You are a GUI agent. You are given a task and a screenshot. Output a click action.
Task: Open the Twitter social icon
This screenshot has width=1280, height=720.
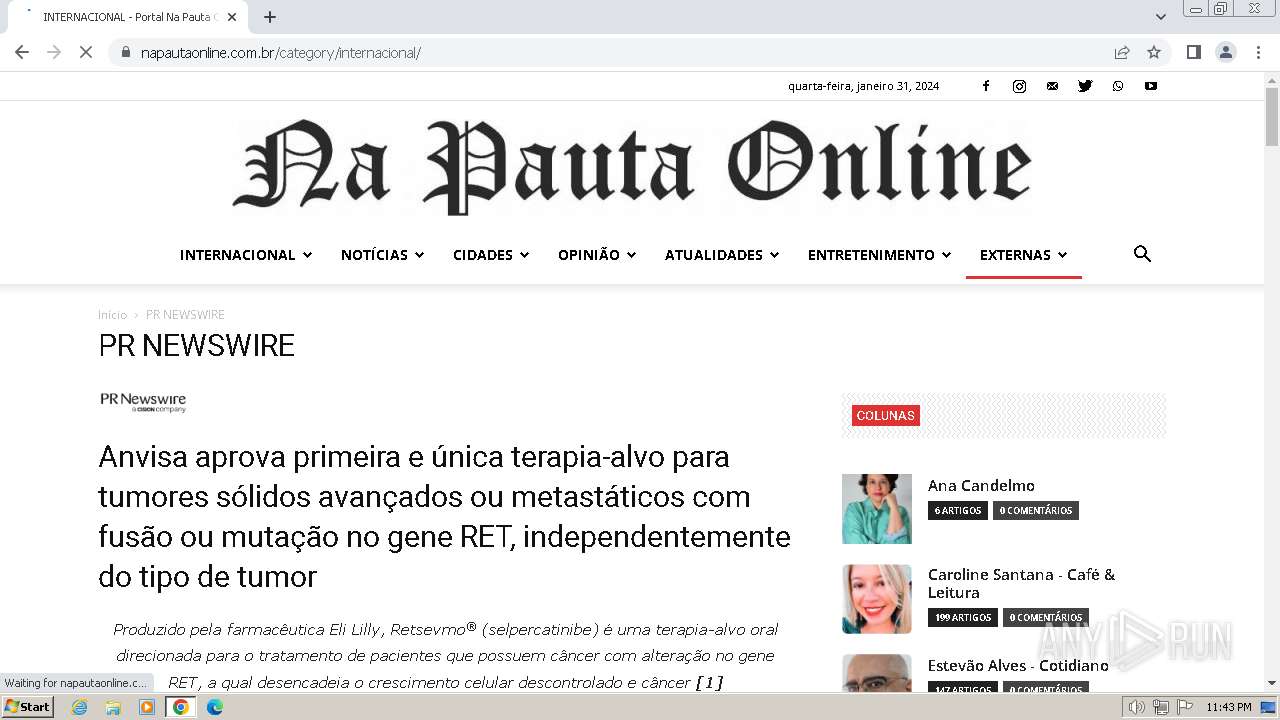1085,86
